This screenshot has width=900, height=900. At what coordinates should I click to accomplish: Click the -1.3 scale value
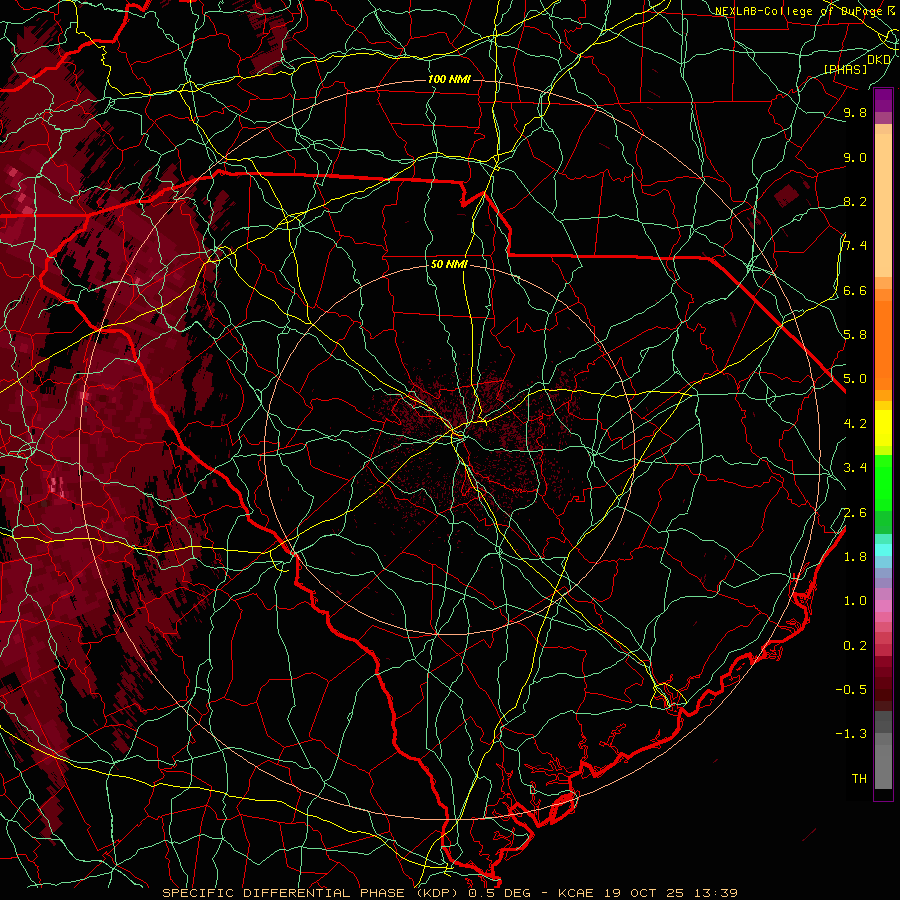coord(851,734)
